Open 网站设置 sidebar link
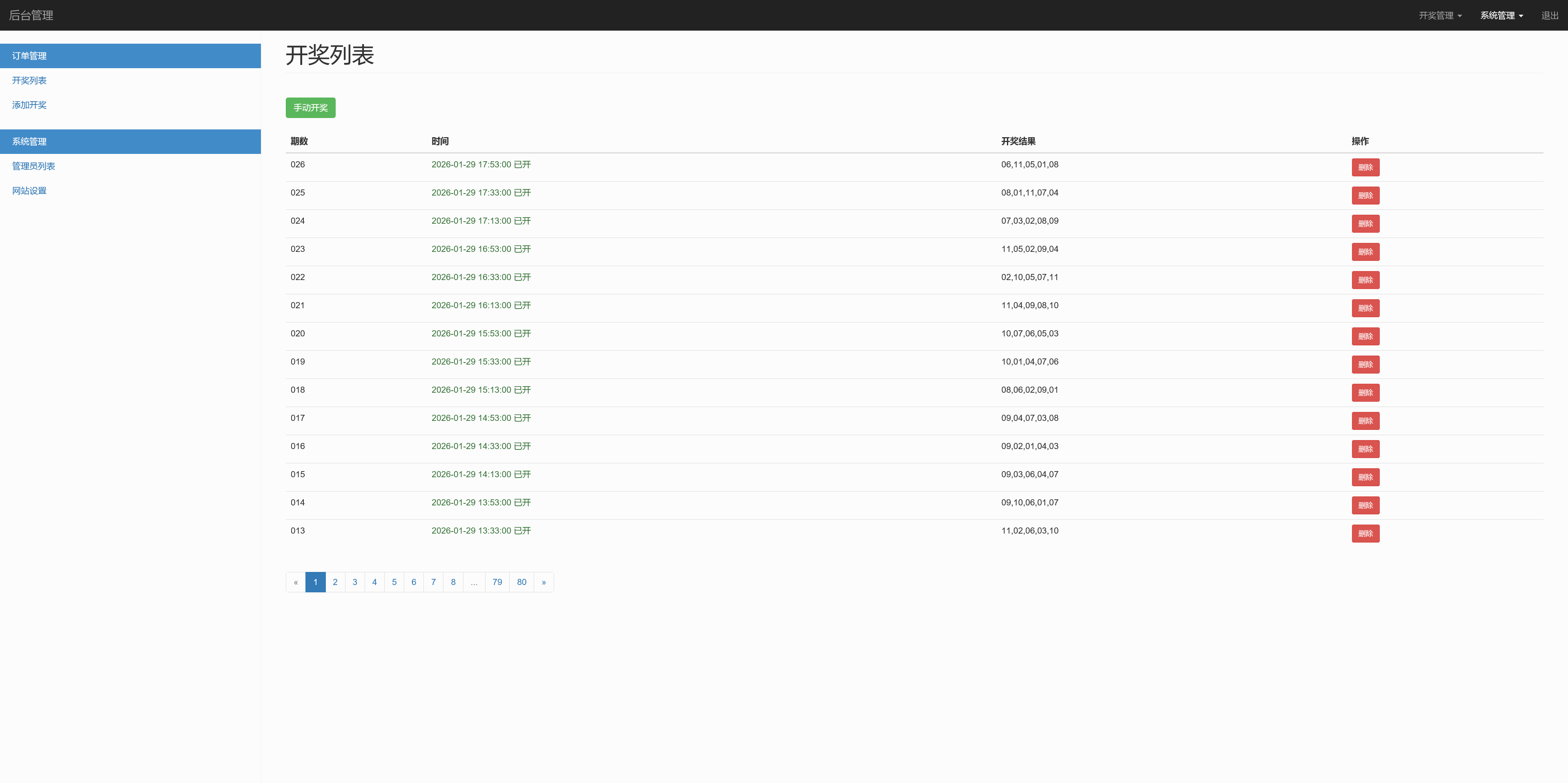 [29, 190]
